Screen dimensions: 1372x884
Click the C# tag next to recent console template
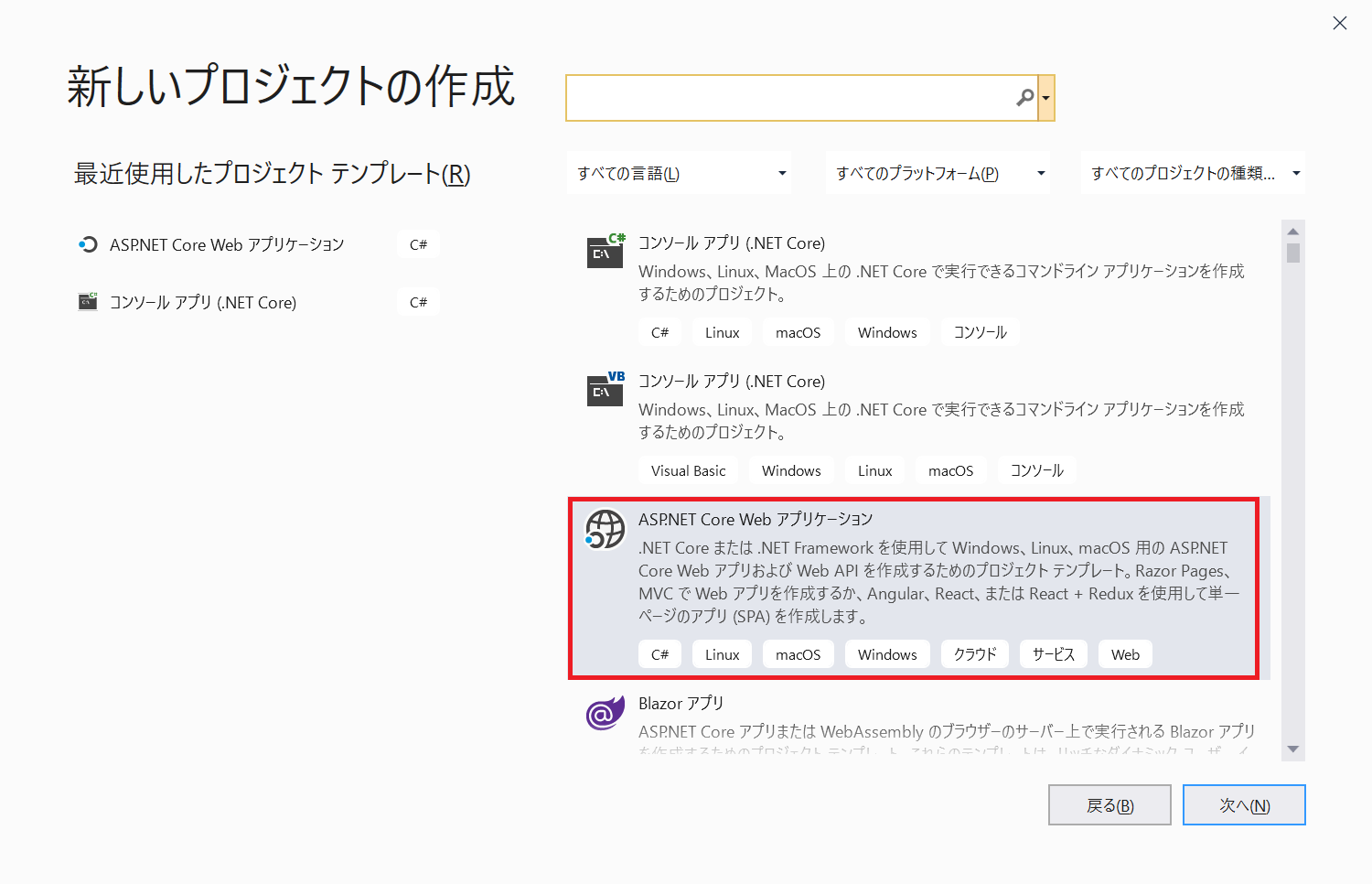(418, 302)
